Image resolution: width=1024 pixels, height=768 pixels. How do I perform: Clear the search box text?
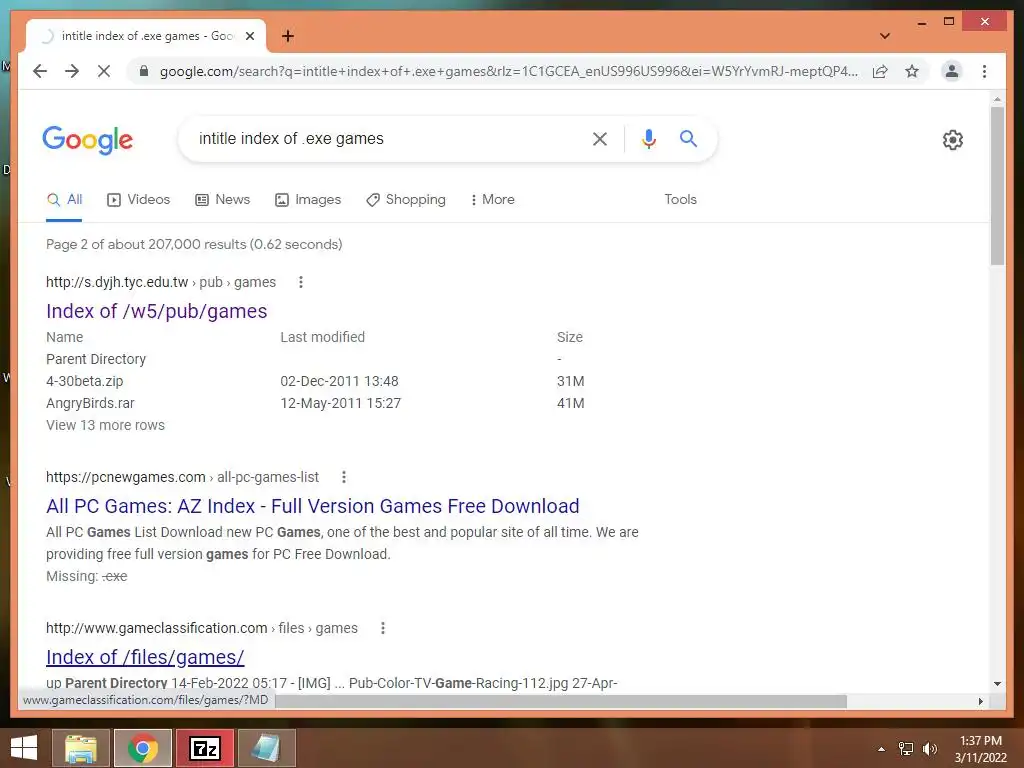coord(600,138)
